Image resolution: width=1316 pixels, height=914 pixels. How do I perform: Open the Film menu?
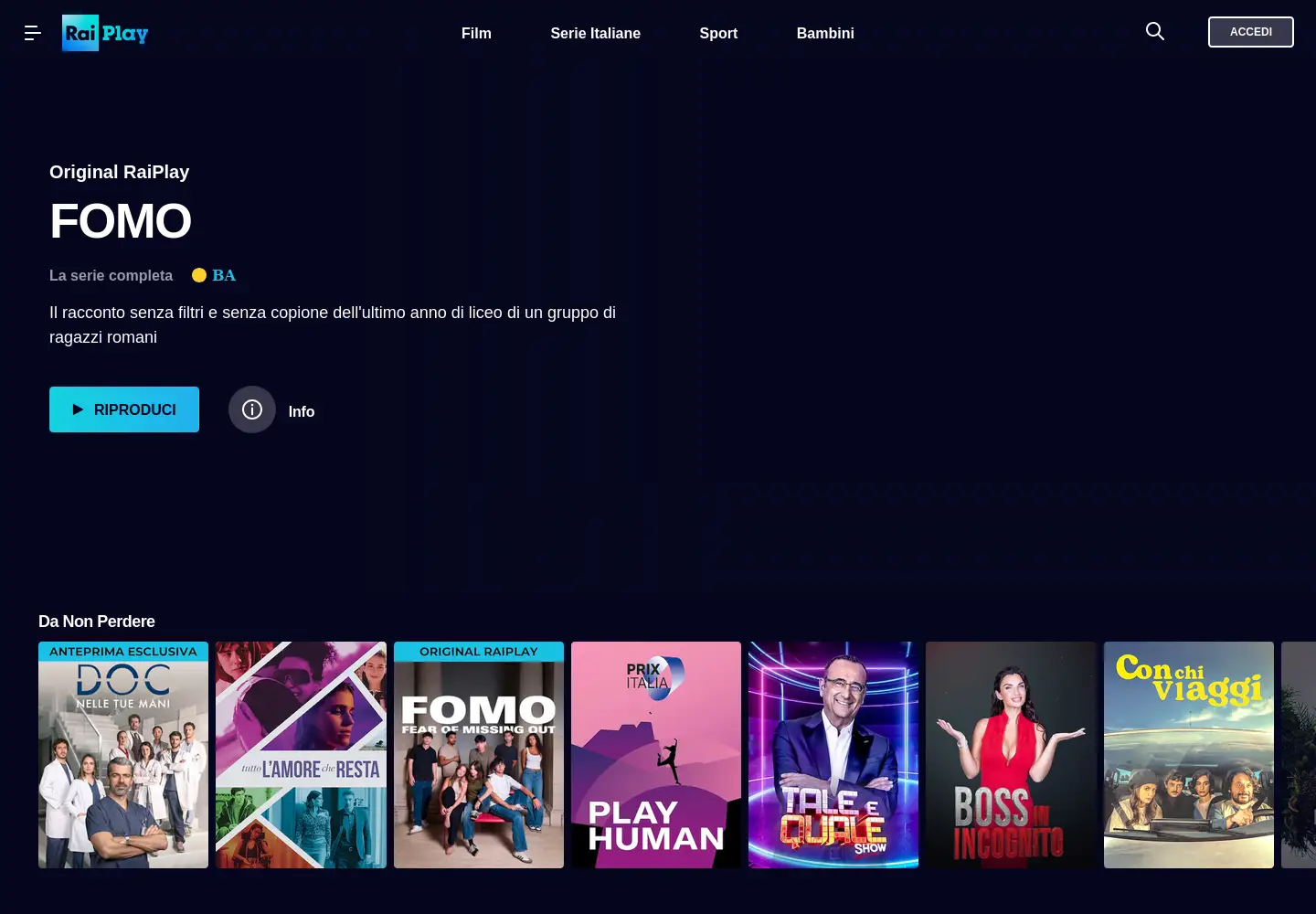(x=476, y=33)
